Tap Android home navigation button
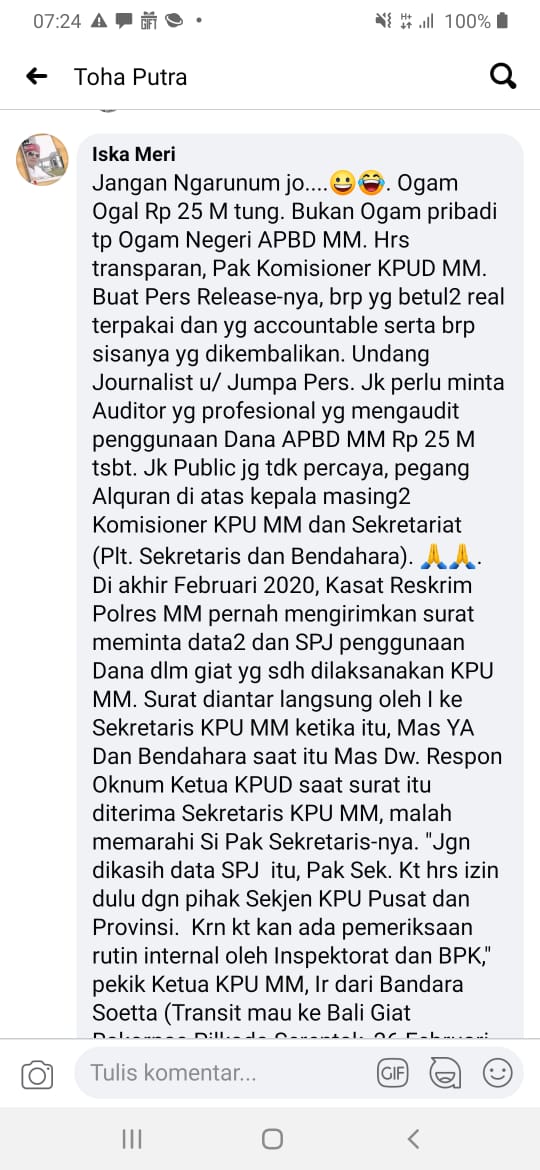 272,1139
